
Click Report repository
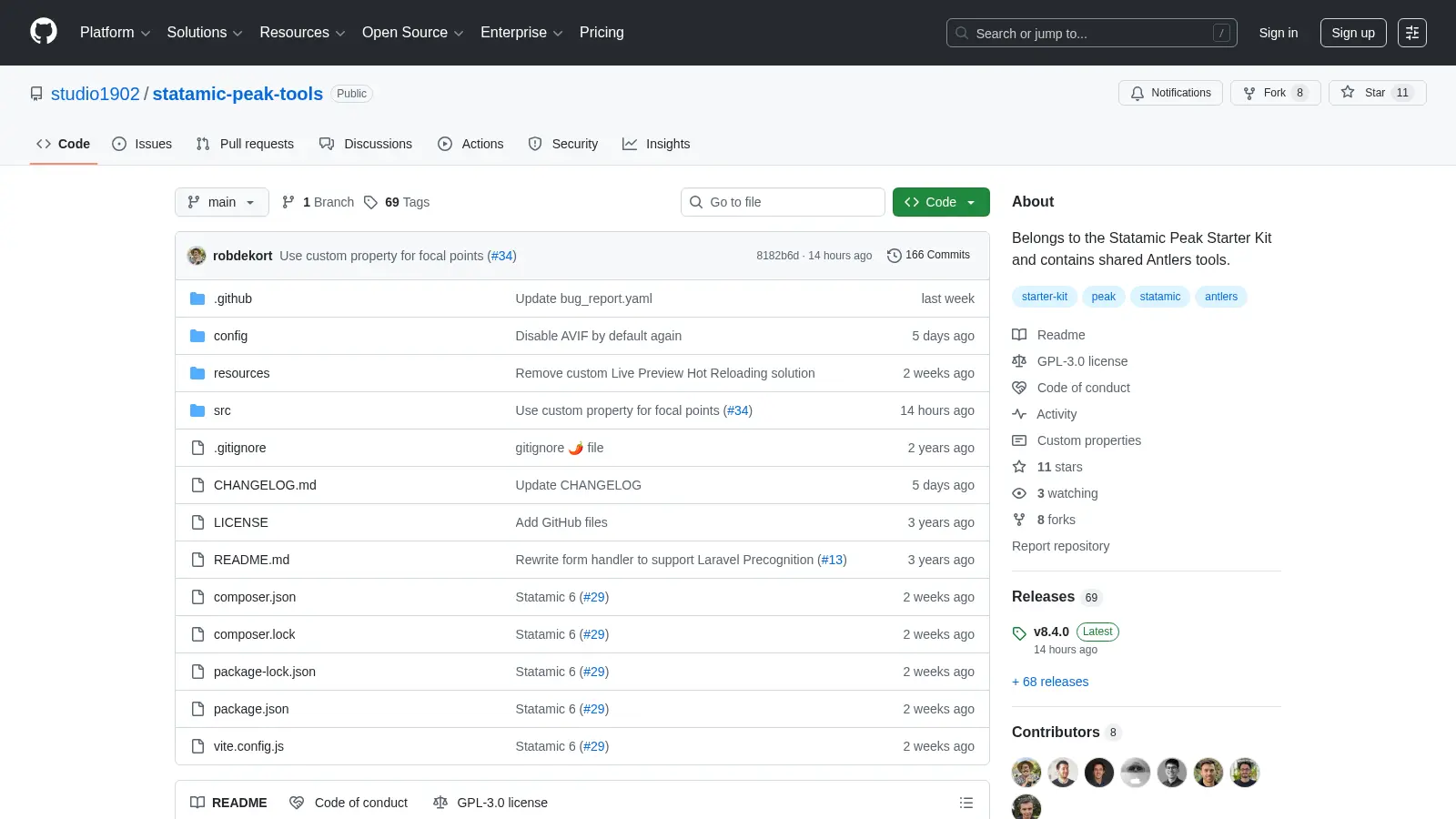pyautogui.click(x=1060, y=546)
